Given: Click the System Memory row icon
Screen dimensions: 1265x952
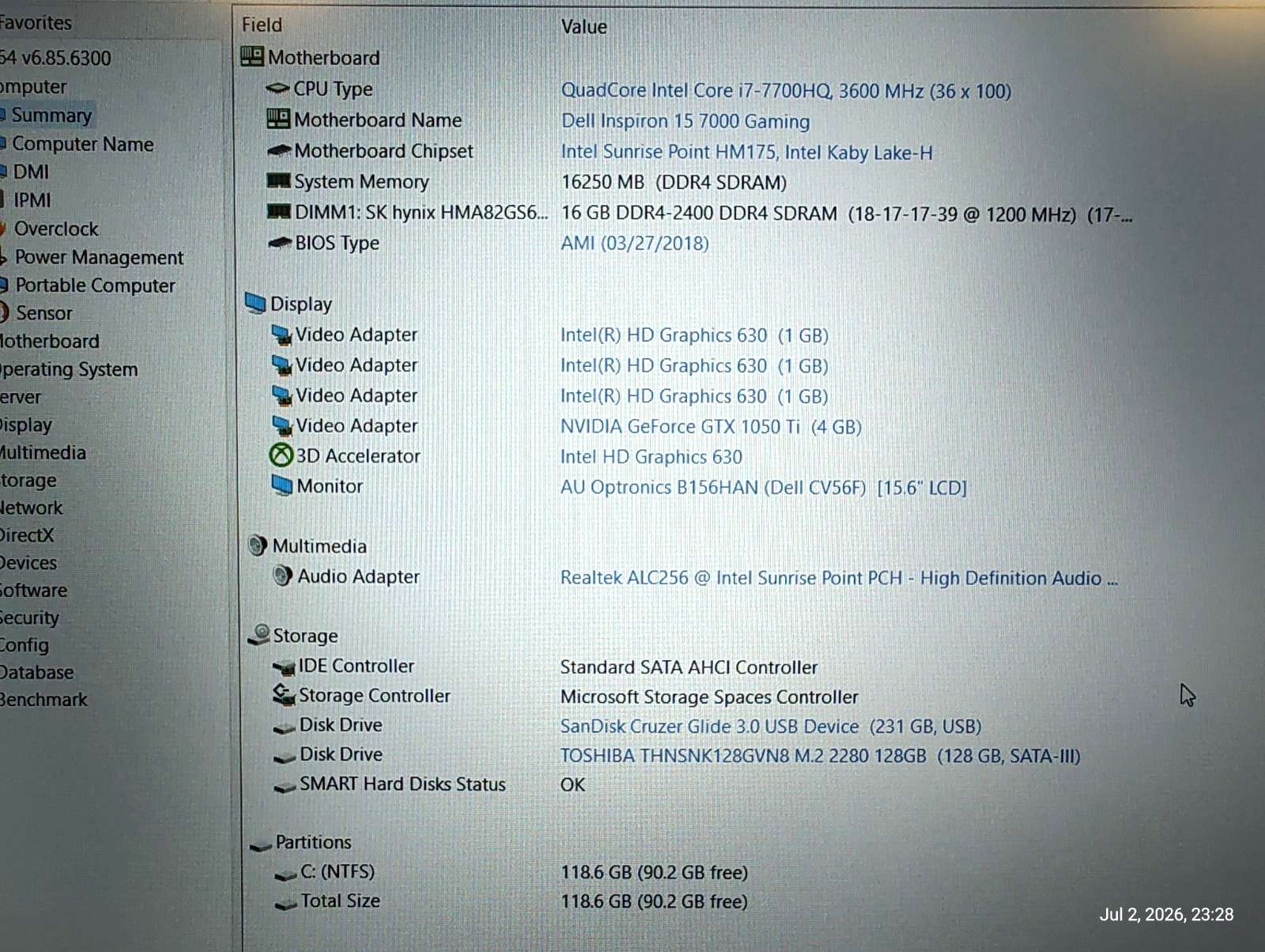Looking at the screenshot, I should click(x=278, y=181).
